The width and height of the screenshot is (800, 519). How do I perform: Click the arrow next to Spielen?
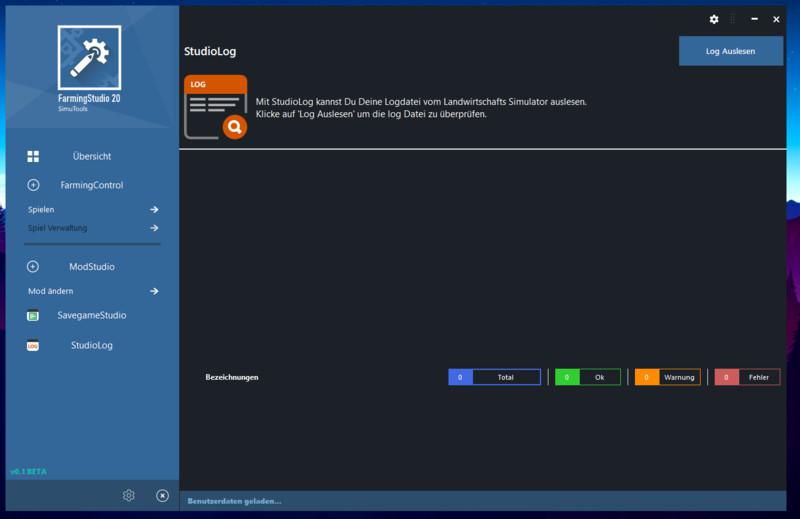point(154,210)
